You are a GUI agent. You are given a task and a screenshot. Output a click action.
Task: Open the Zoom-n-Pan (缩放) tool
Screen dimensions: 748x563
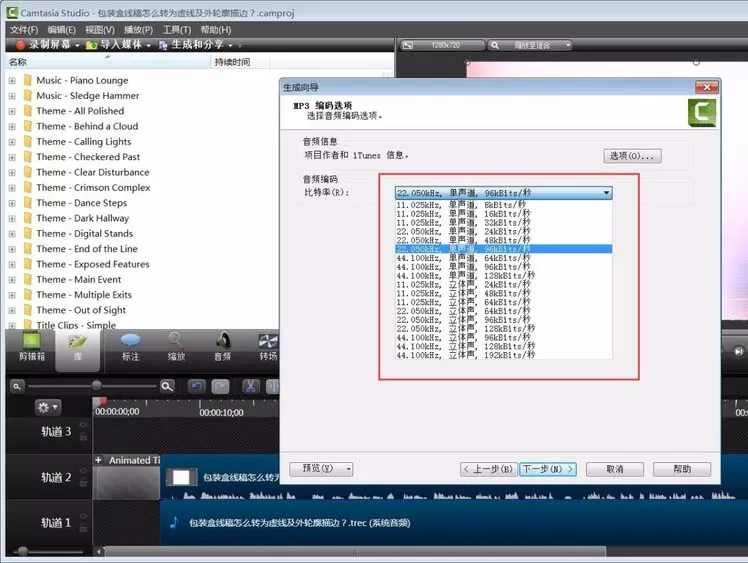pyautogui.click(x=176, y=346)
